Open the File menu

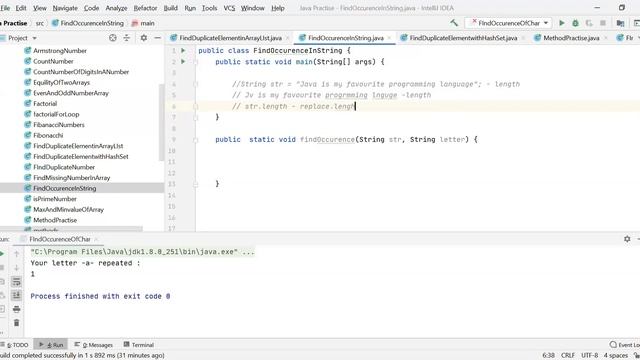pyautogui.click(x=5, y=8)
